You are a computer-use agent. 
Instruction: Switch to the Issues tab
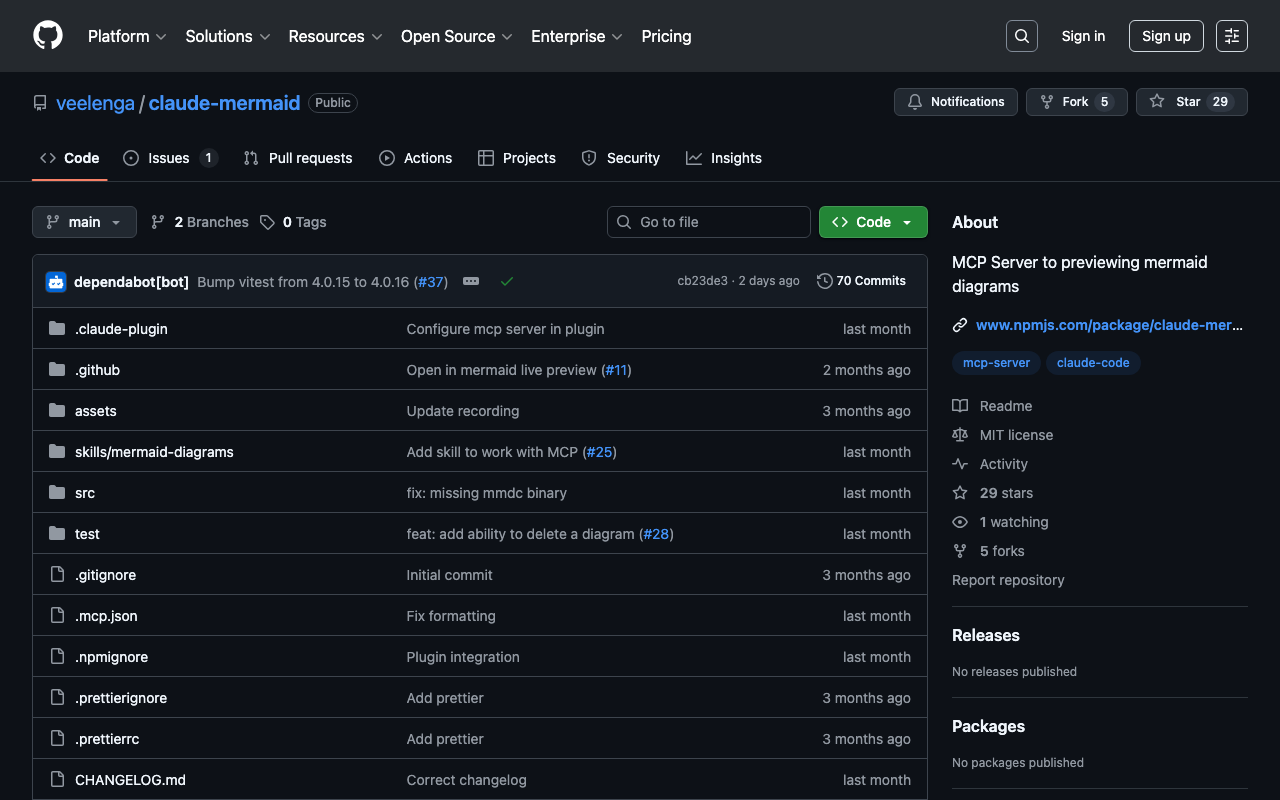click(x=170, y=158)
